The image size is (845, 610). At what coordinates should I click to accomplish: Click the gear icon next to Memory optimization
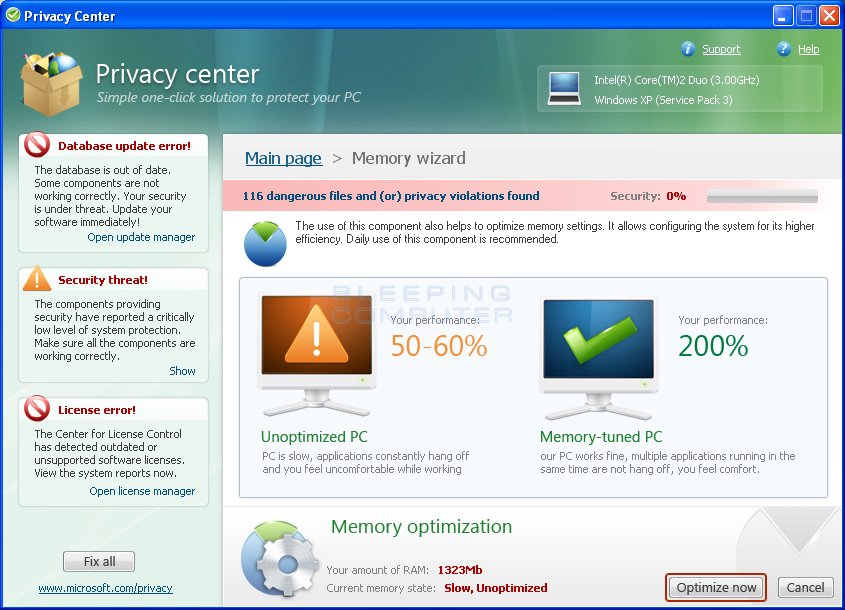(280, 557)
